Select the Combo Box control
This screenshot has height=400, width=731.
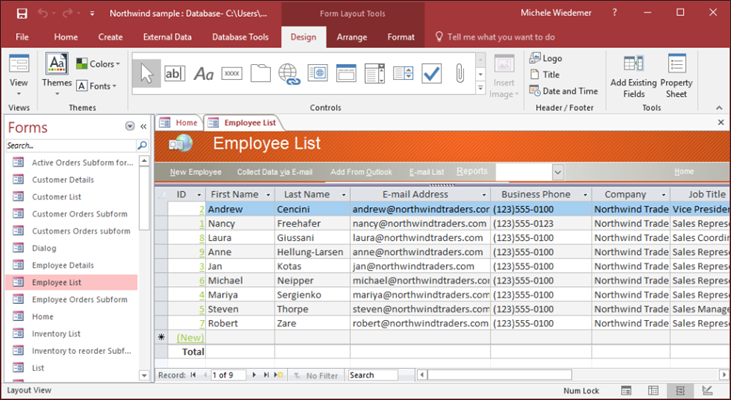375,74
